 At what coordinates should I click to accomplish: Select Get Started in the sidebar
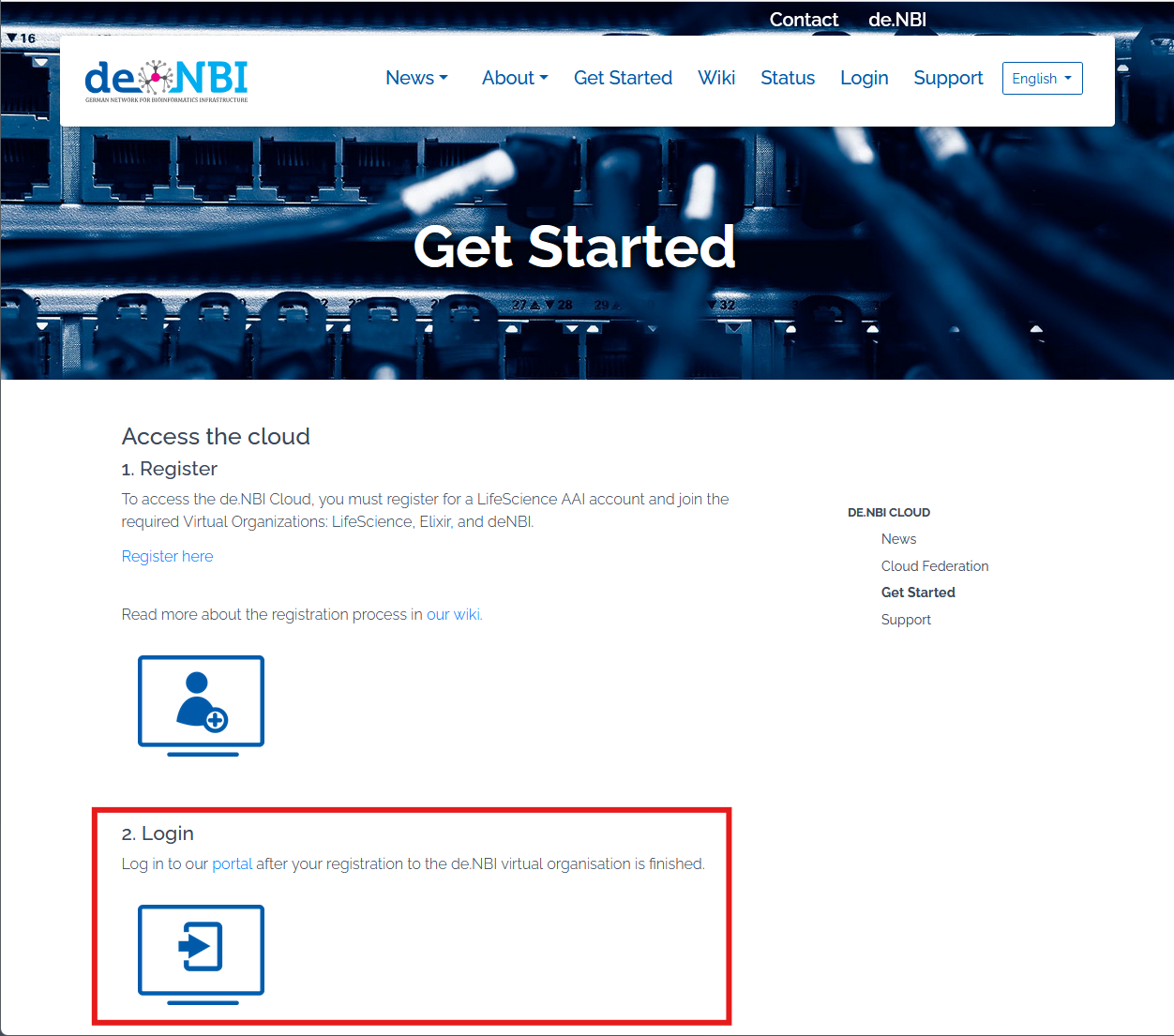tap(918, 593)
